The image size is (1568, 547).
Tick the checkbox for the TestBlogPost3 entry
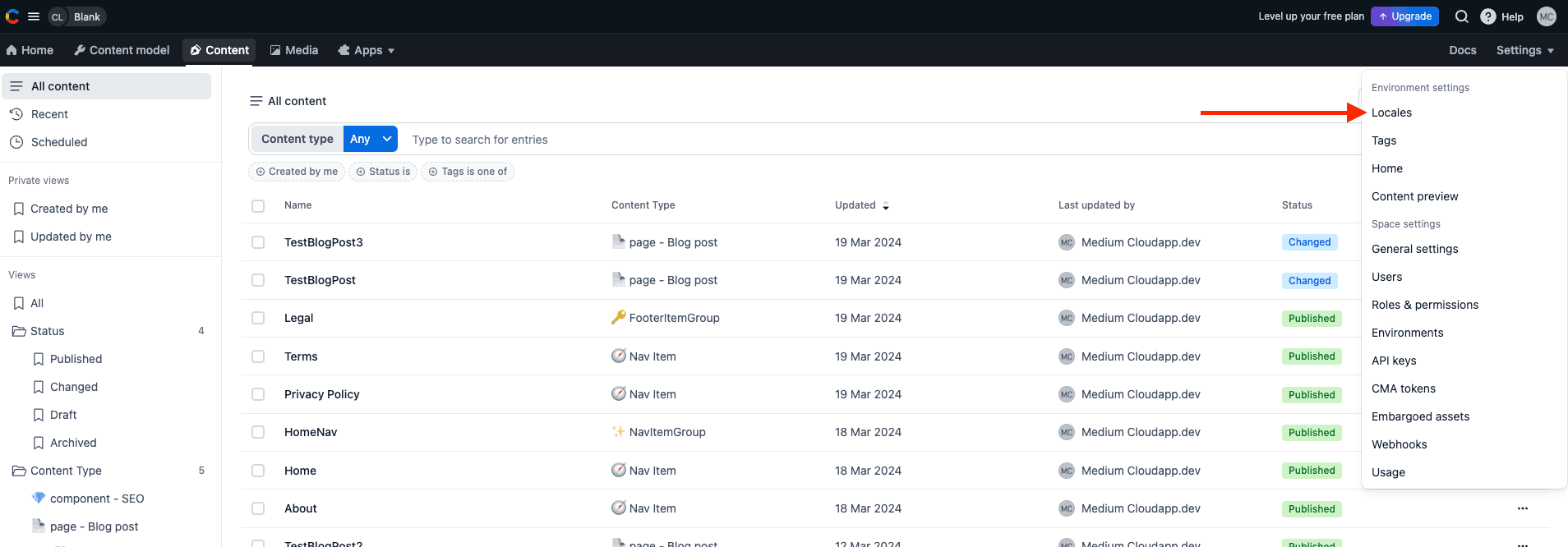[258, 242]
